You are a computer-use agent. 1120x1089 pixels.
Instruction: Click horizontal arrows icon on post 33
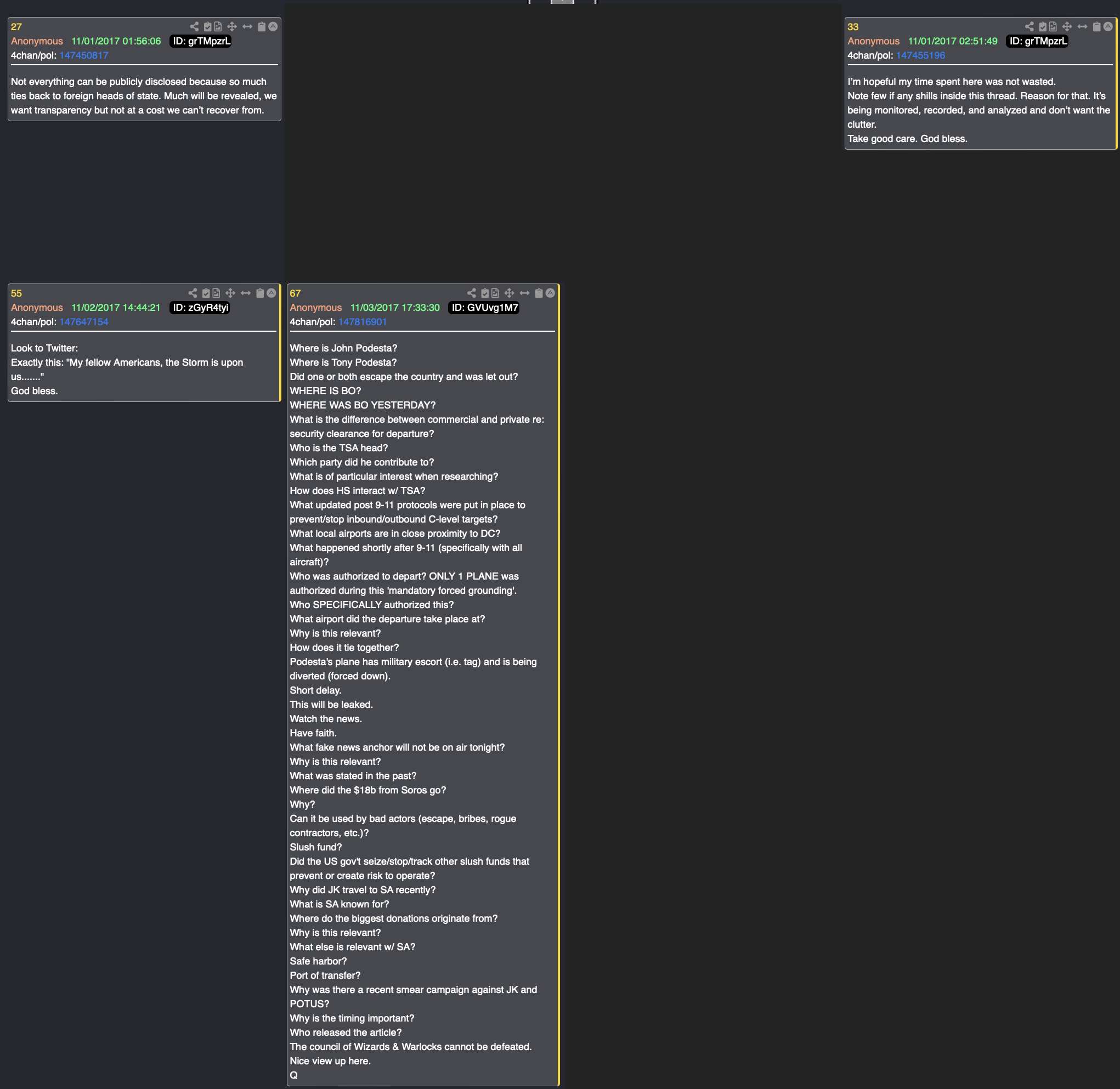[x=1082, y=26]
